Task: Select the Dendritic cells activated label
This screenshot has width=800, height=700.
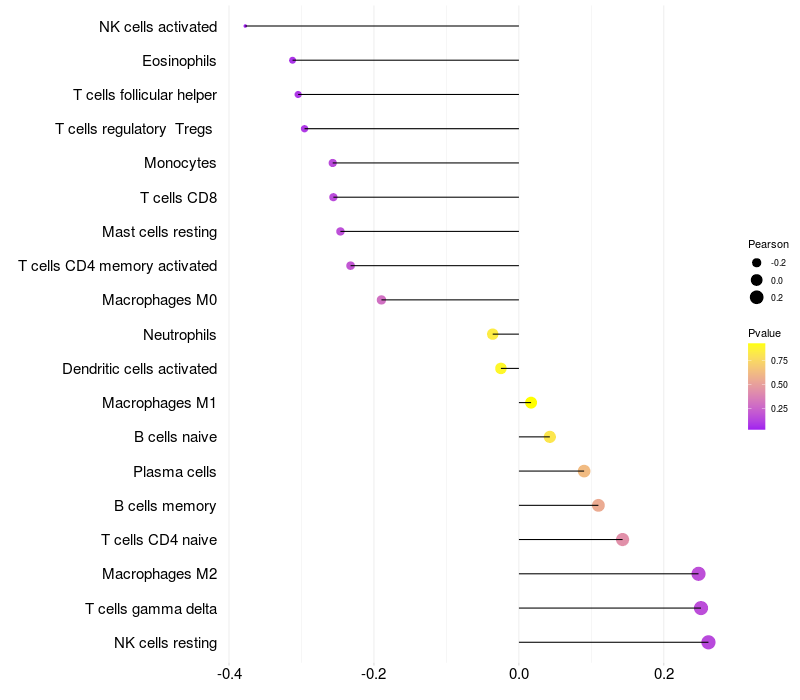Action: pos(139,369)
